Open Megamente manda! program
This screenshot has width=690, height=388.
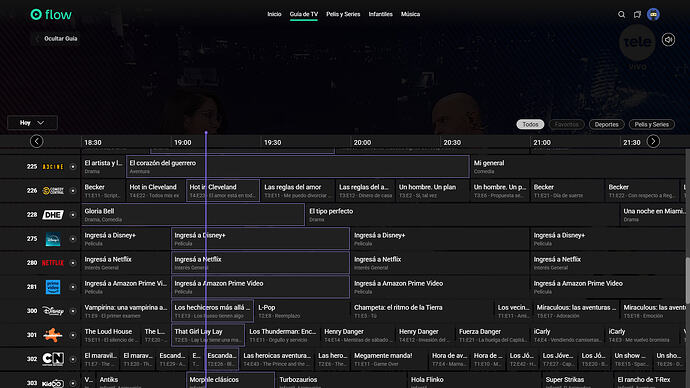(x=389, y=359)
